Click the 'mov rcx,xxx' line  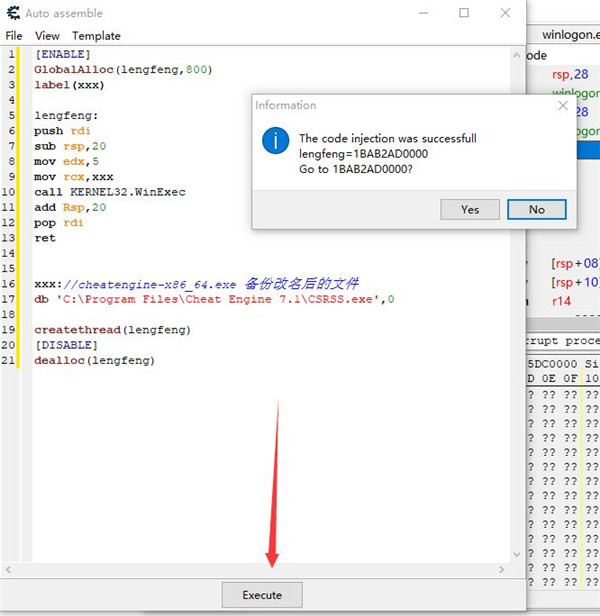coord(73,177)
